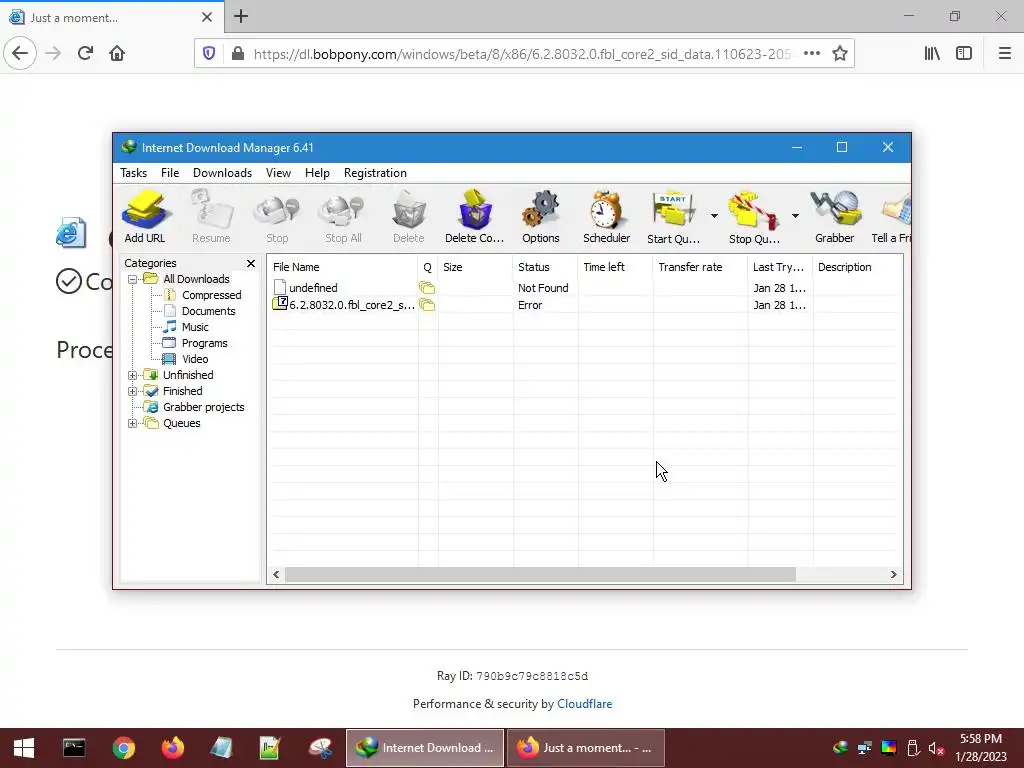Viewport: 1024px width, 768px height.
Task: Select the 'undefined' download row
Action: [x=584, y=288]
